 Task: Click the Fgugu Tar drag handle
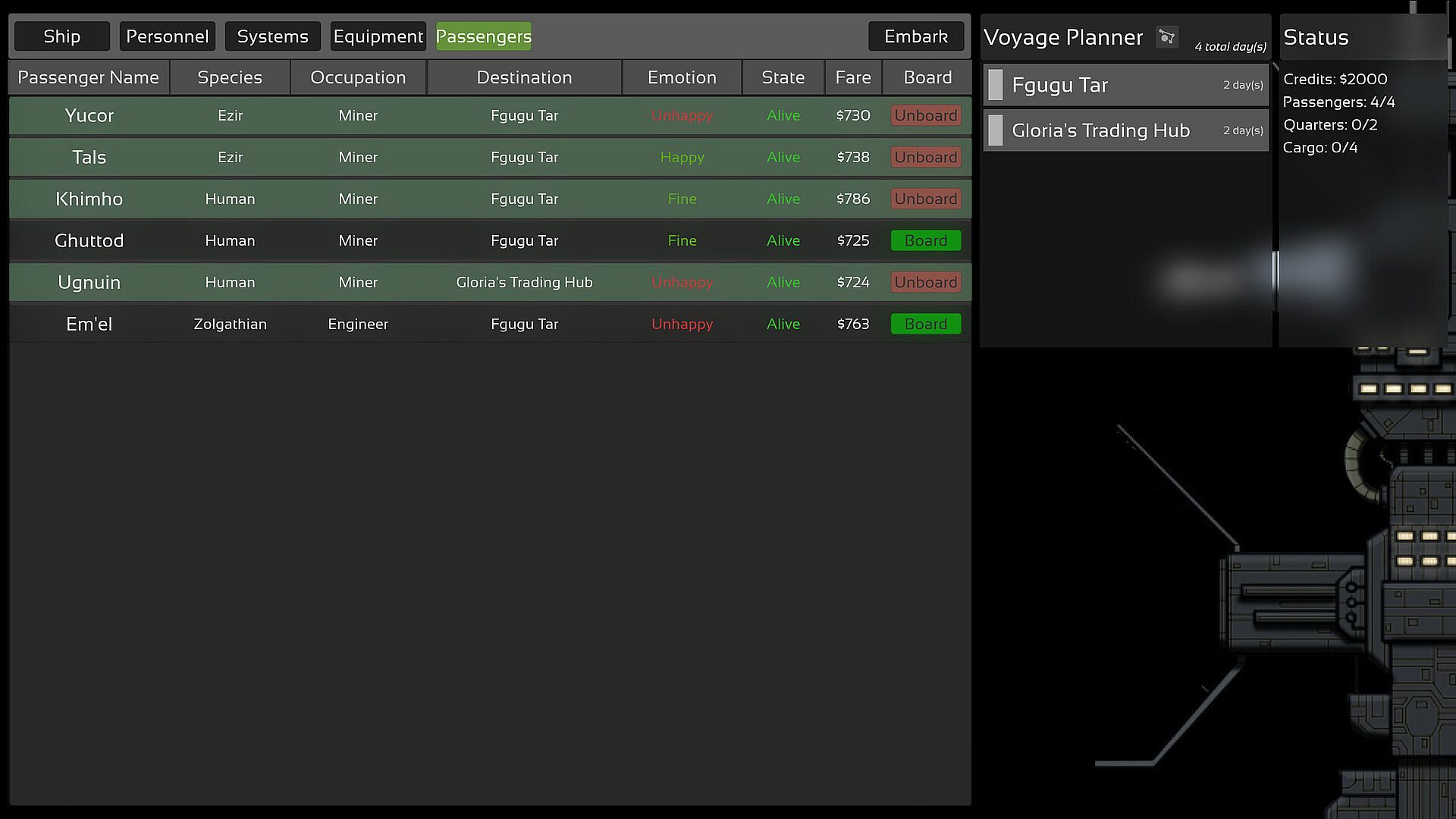(x=996, y=85)
